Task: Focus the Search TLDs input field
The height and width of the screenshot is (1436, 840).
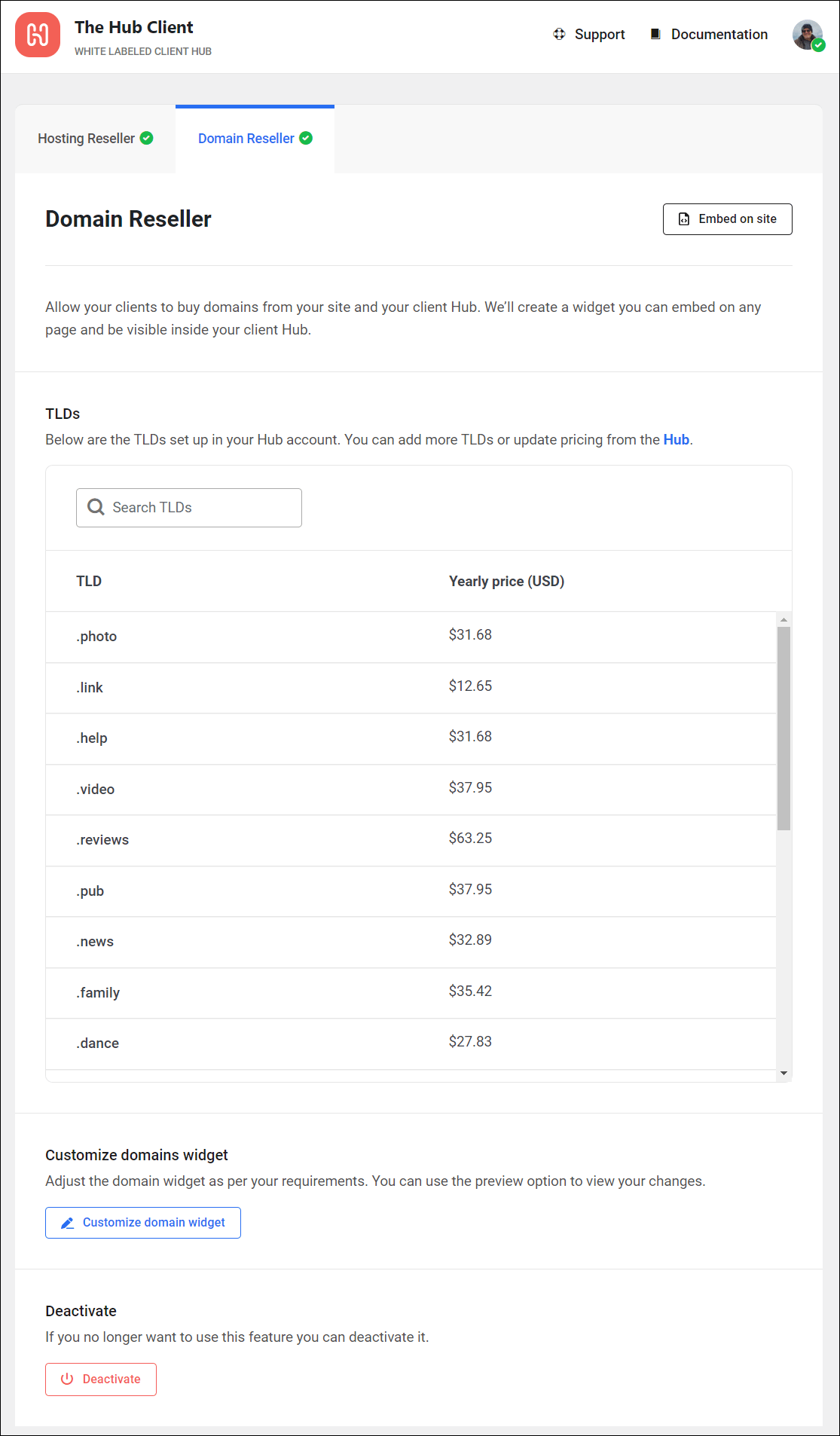Action: coord(203,507)
